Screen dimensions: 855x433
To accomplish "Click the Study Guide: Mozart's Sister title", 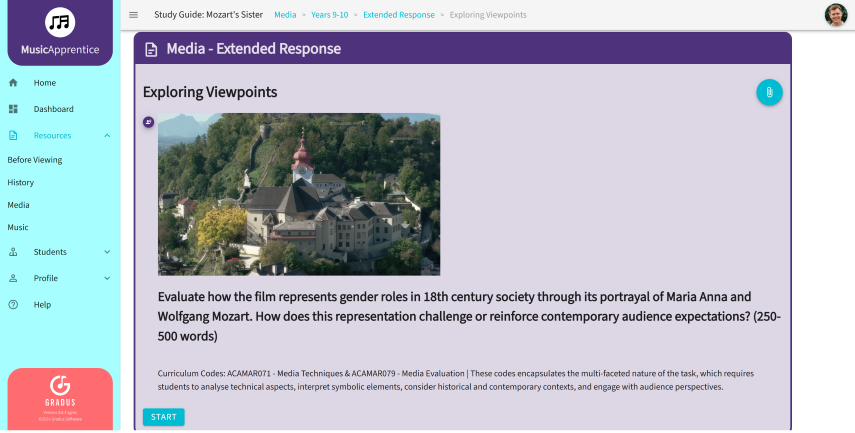I will (x=208, y=15).
